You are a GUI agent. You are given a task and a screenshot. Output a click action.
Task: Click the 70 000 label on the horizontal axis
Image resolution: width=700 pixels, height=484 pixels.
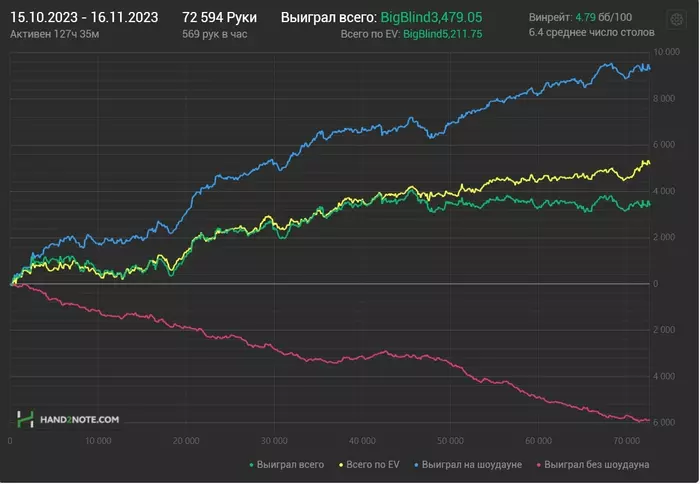click(x=626, y=441)
